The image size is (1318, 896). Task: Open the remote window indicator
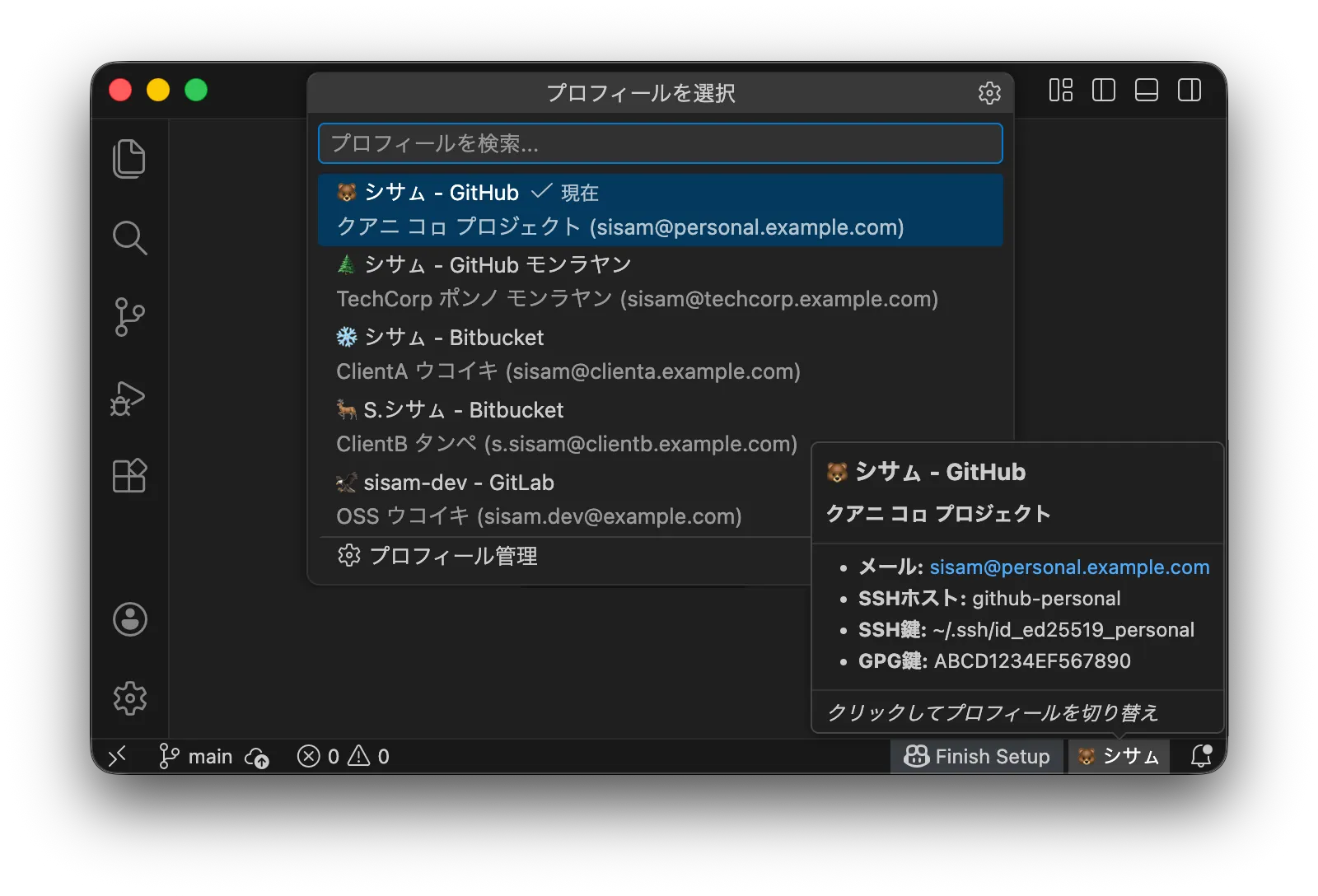click(x=118, y=756)
